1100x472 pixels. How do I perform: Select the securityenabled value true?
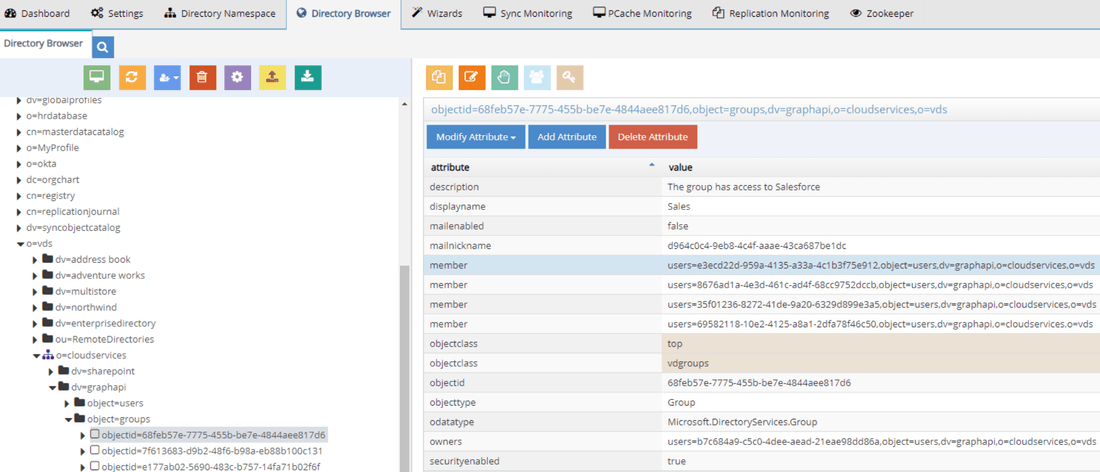pos(677,461)
